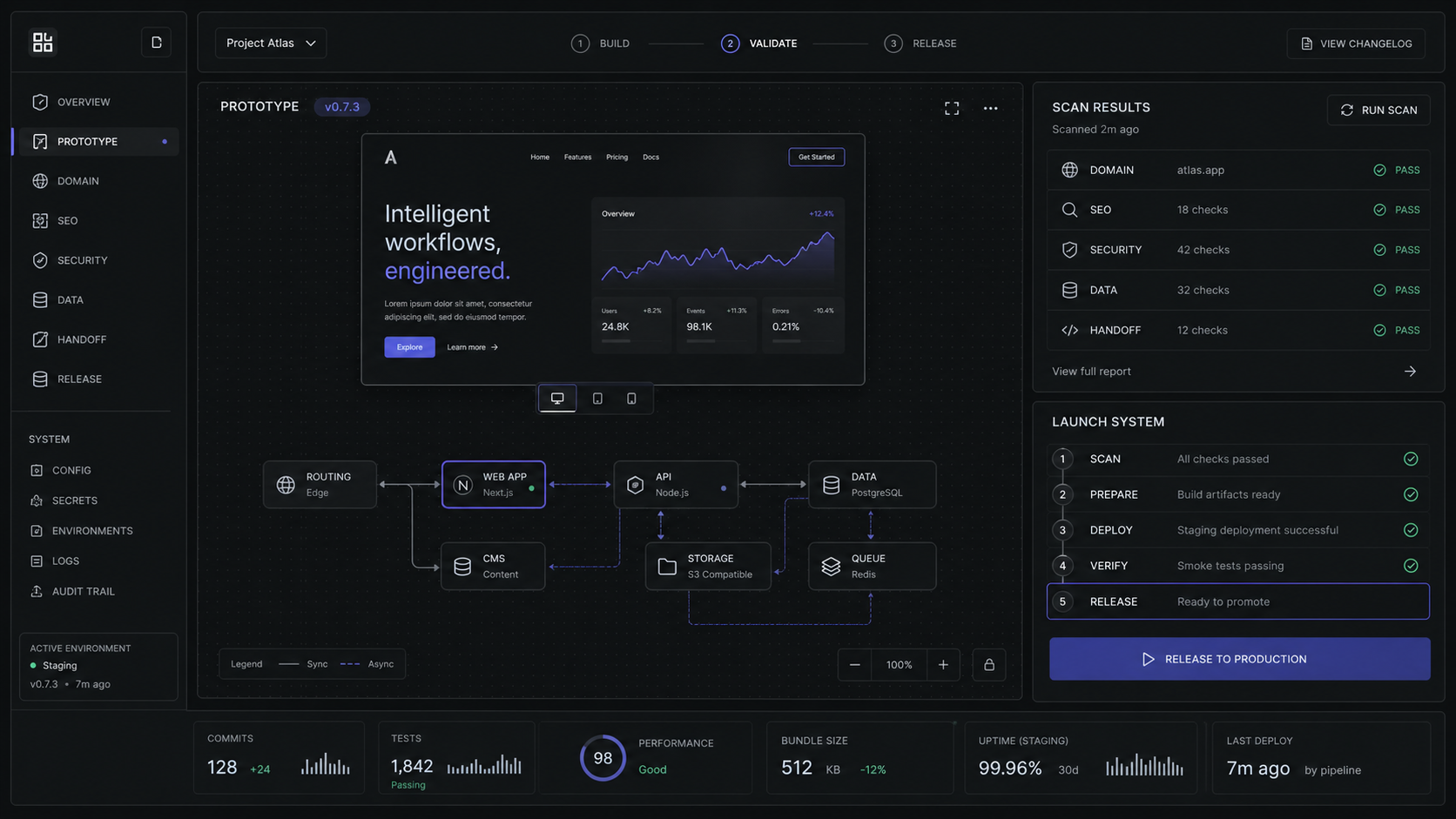Select the Release row, Ready to promote
Screen dimensions: 1456x819
coord(1237,601)
